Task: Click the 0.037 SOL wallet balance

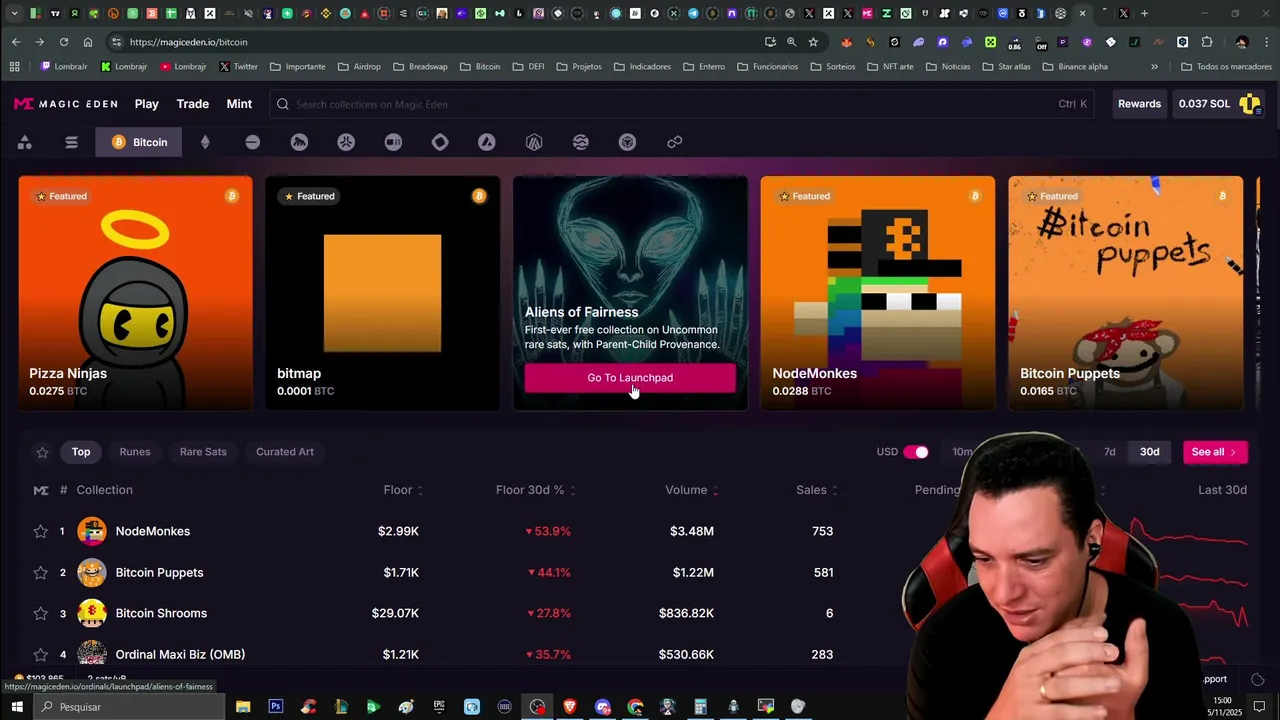Action: coord(1204,104)
